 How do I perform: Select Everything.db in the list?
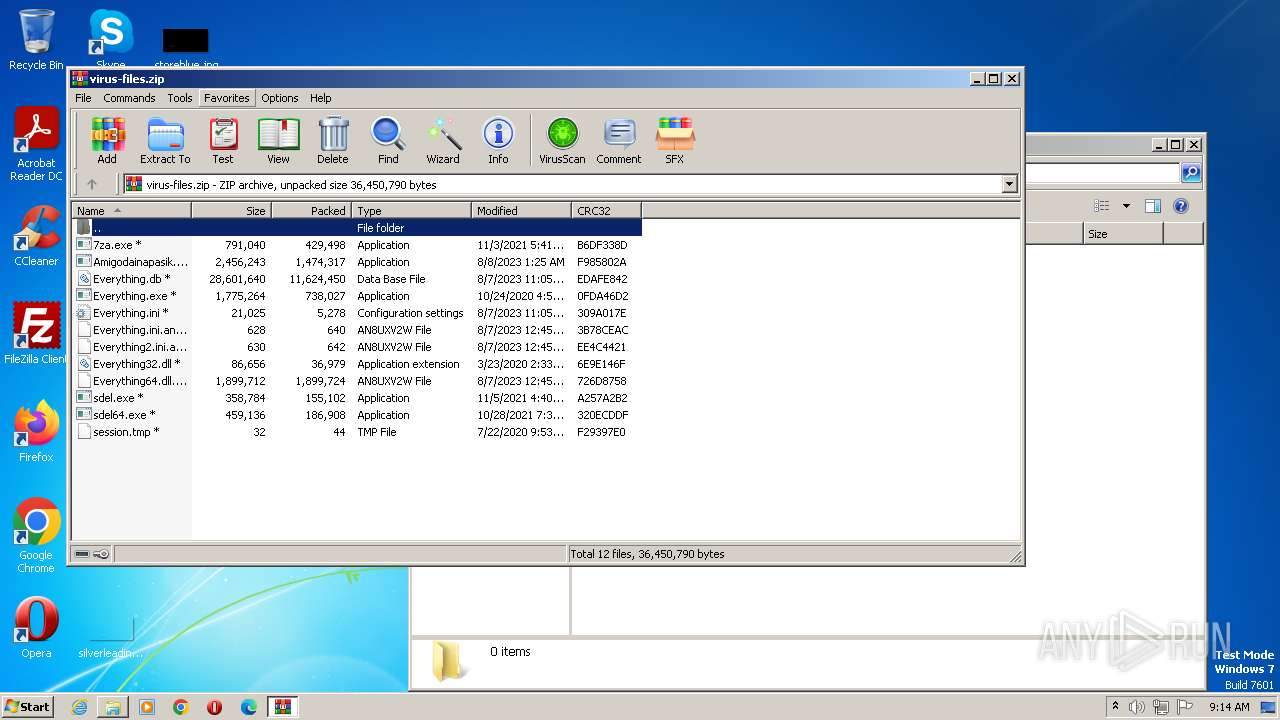click(357, 279)
